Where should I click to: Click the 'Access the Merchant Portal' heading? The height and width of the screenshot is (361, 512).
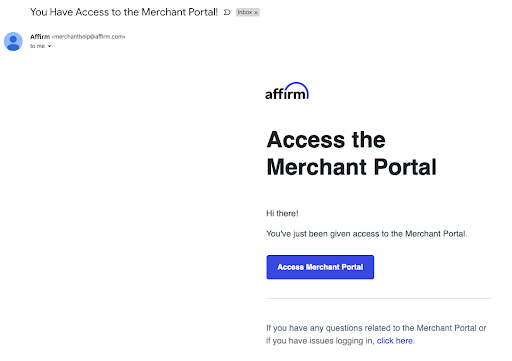tap(351, 153)
